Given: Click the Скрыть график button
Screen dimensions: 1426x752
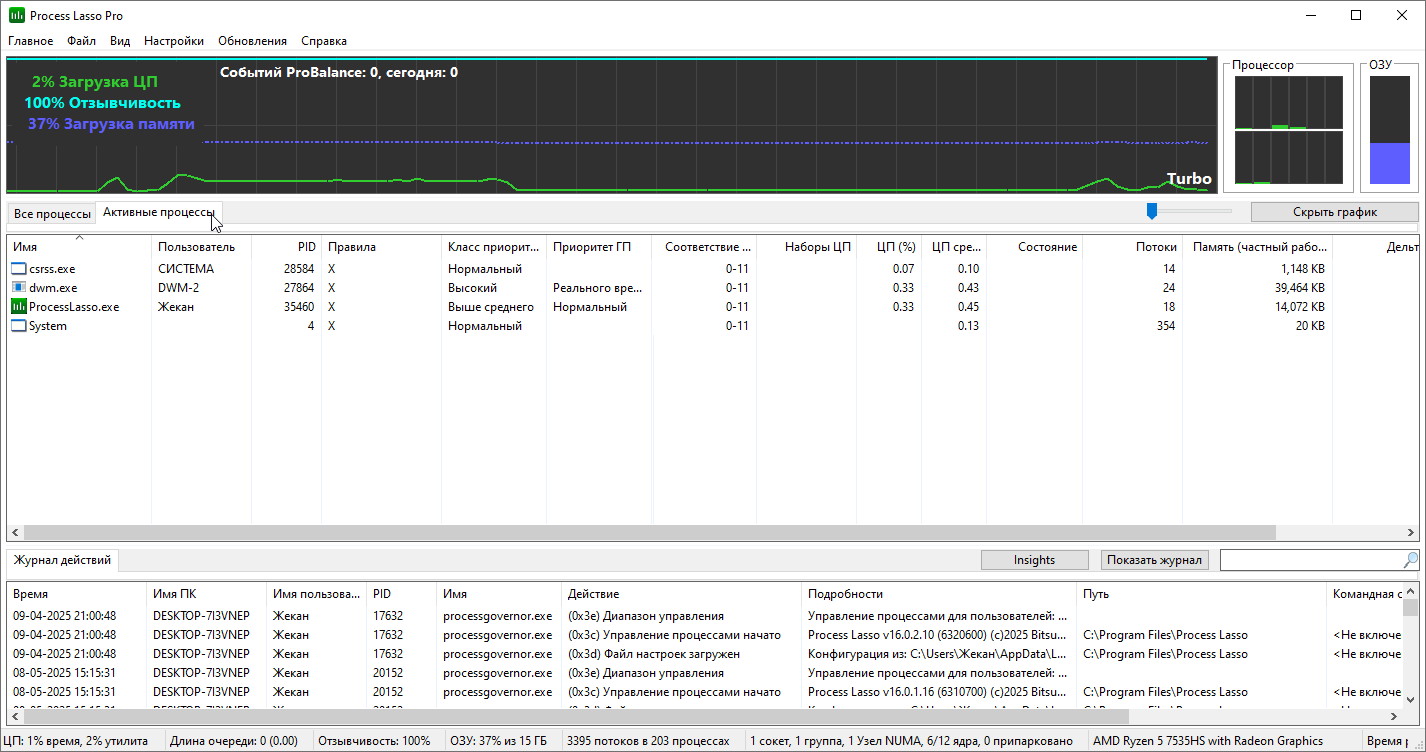Looking at the screenshot, I should click(1334, 212).
